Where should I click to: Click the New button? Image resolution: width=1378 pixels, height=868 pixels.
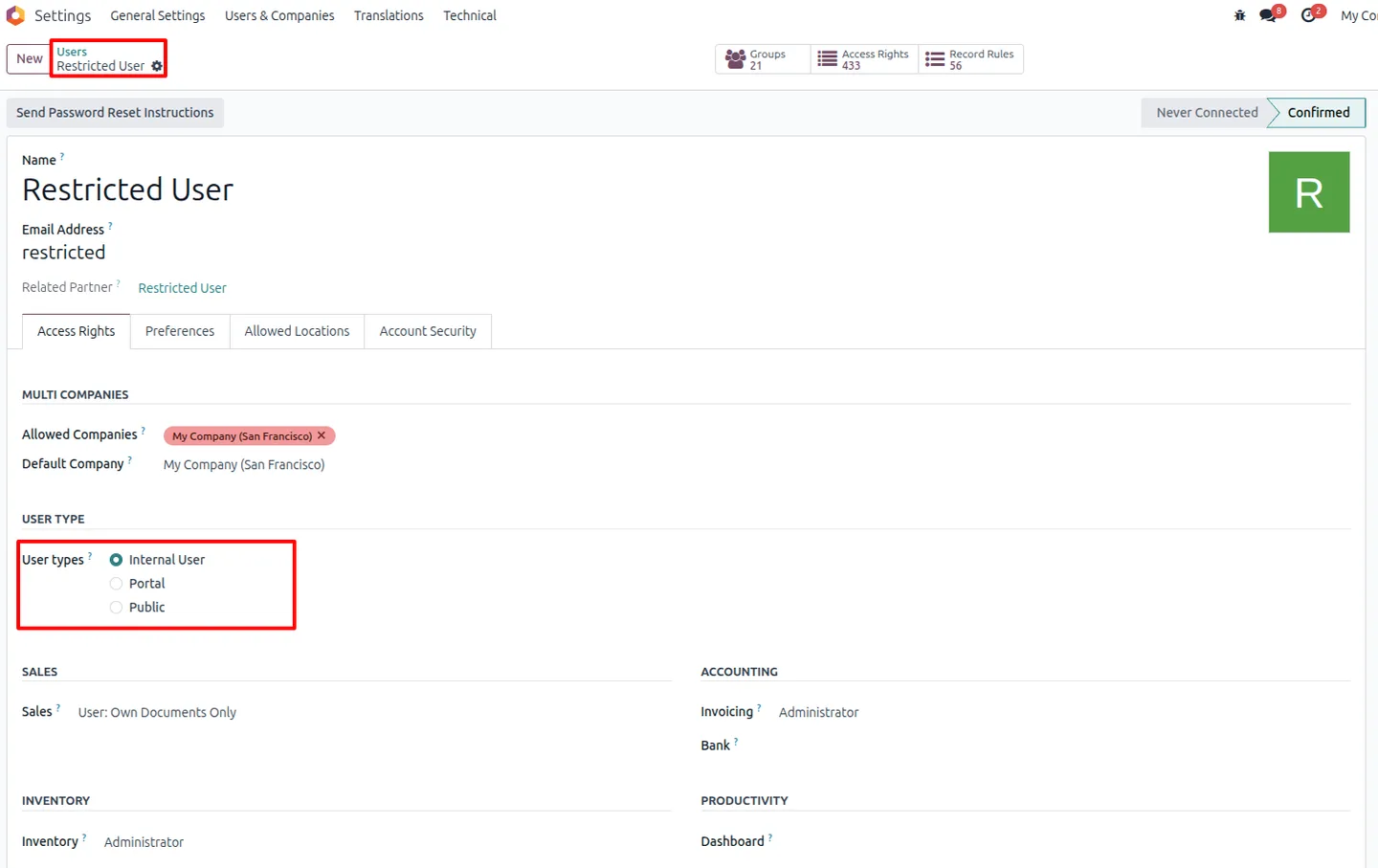[x=30, y=59]
